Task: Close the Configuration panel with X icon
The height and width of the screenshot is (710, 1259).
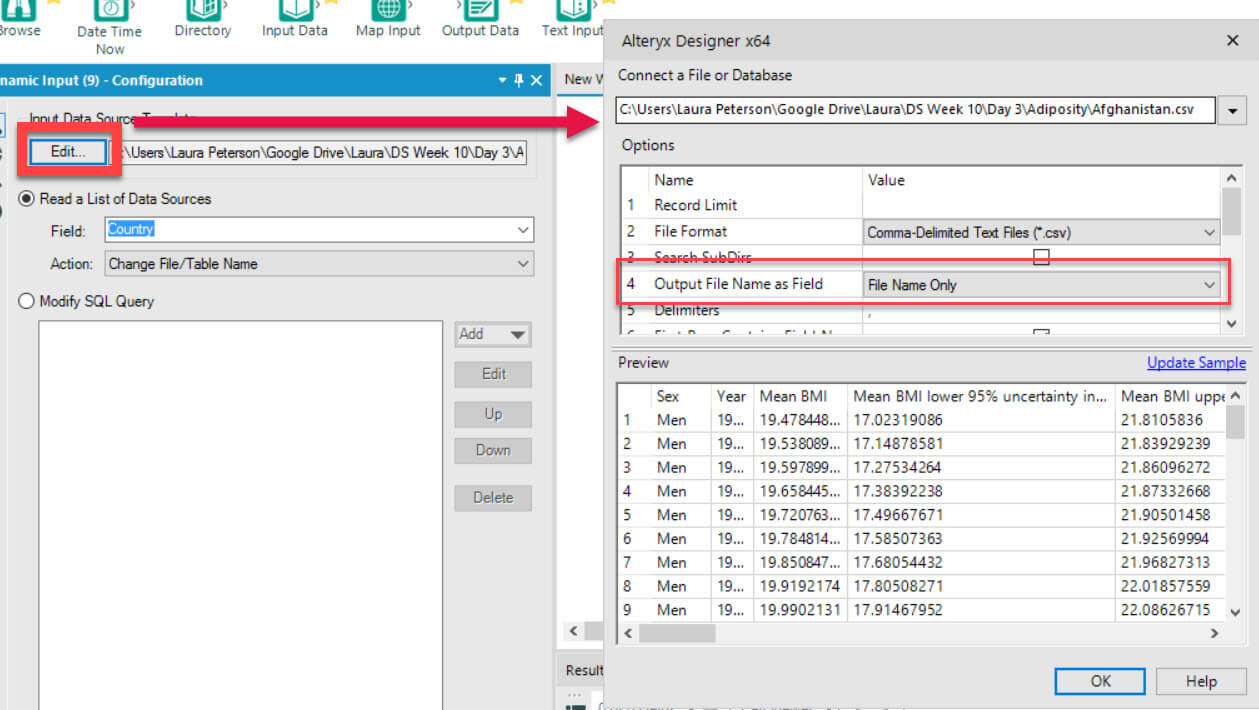Action: pyautogui.click(x=536, y=81)
